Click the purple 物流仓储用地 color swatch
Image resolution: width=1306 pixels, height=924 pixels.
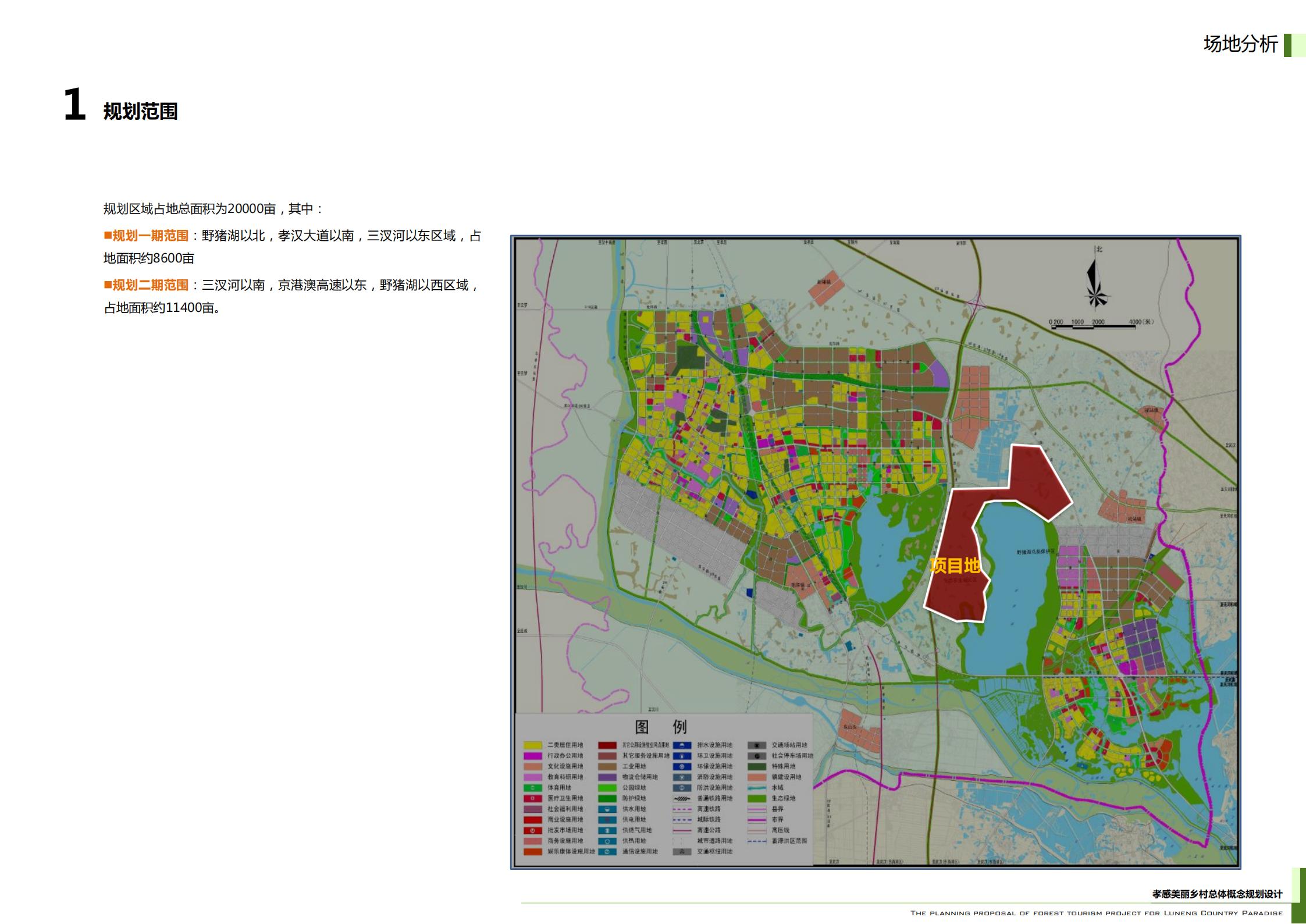click(x=607, y=777)
